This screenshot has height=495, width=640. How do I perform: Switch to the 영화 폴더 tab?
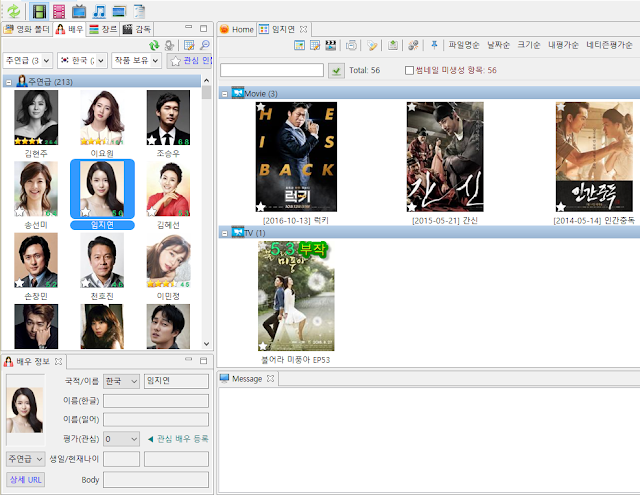tap(27, 29)
